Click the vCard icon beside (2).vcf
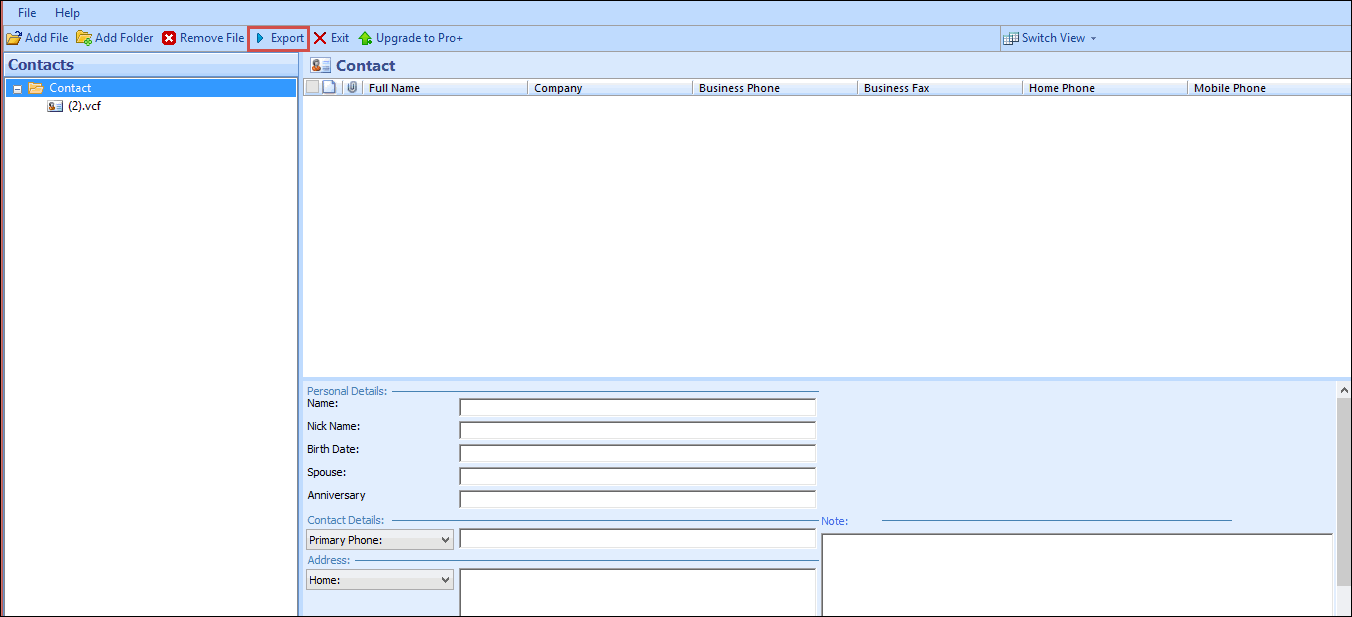Image resolution: width=1352 pixels, height=617 pixels. [55, 106]
